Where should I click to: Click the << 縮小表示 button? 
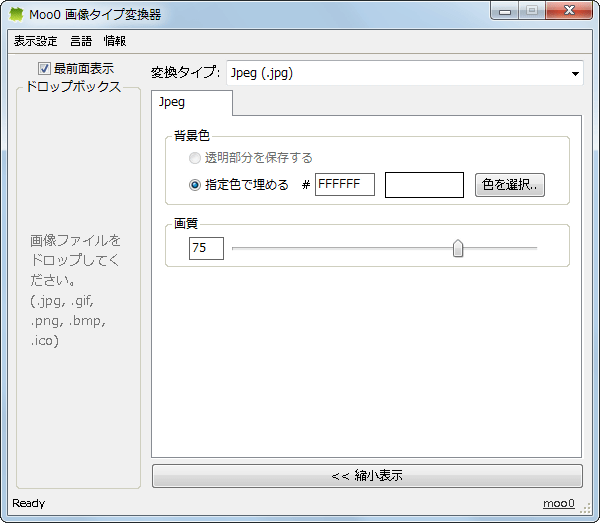[367, 476]
